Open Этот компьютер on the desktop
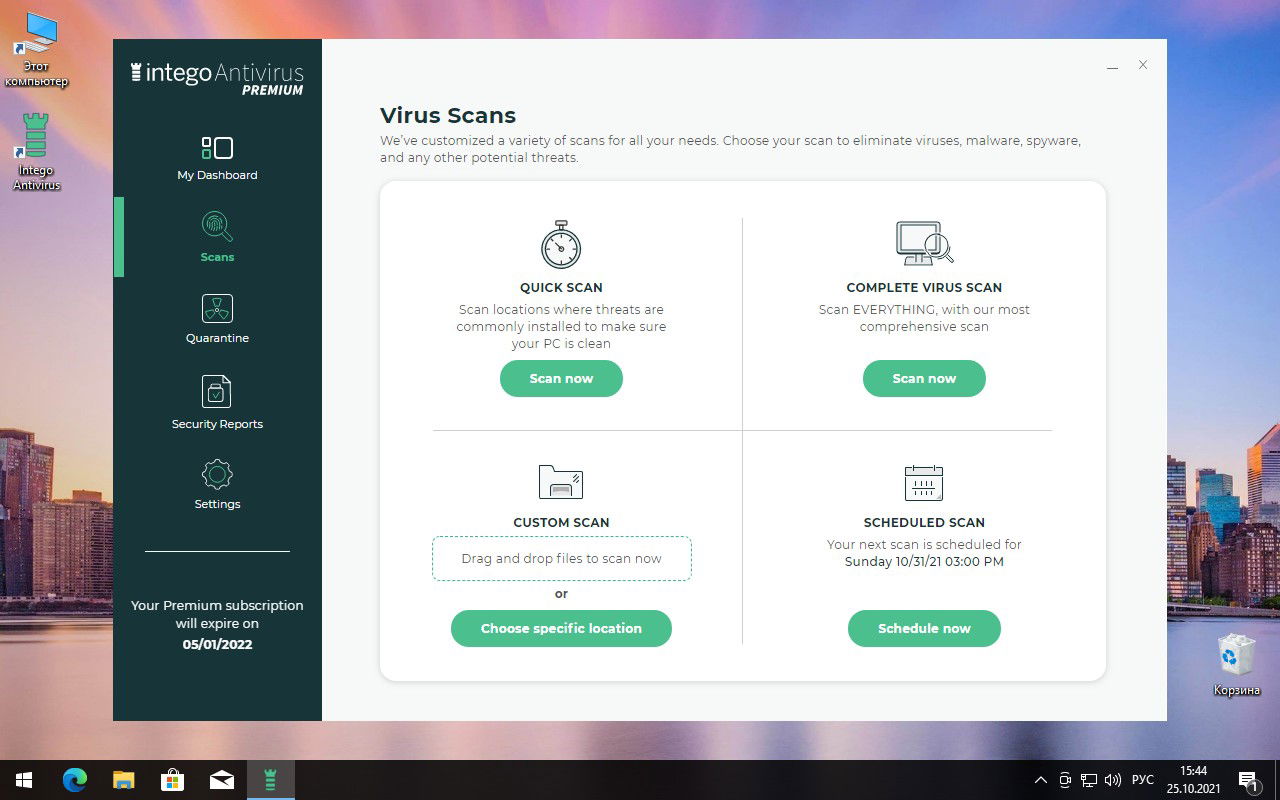Image resolution: width=1280 pixels, height=800 pixels. (36, 45)
